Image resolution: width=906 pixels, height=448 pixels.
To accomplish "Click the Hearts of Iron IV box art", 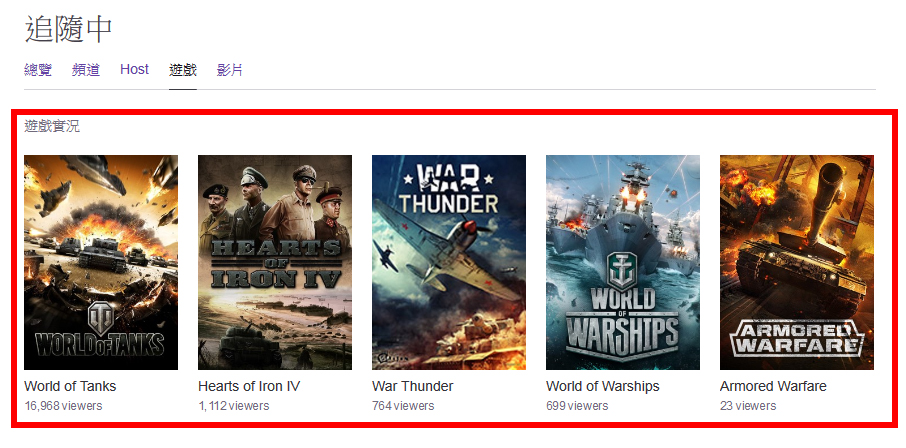I will pos(275,262).
